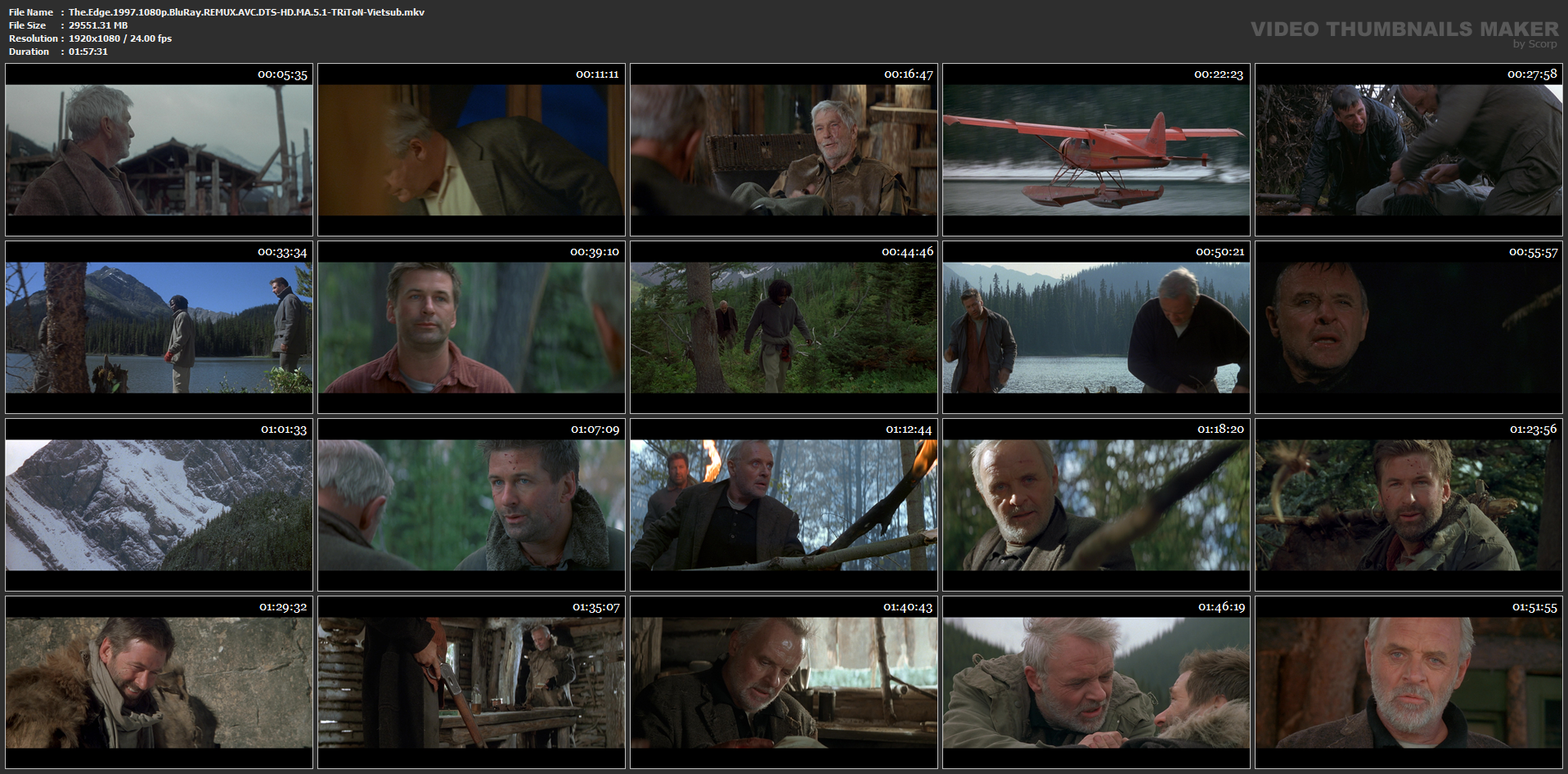Click the 'File Size' label
The height and width of the screenshot is (774, 1568).
[27, 25]
